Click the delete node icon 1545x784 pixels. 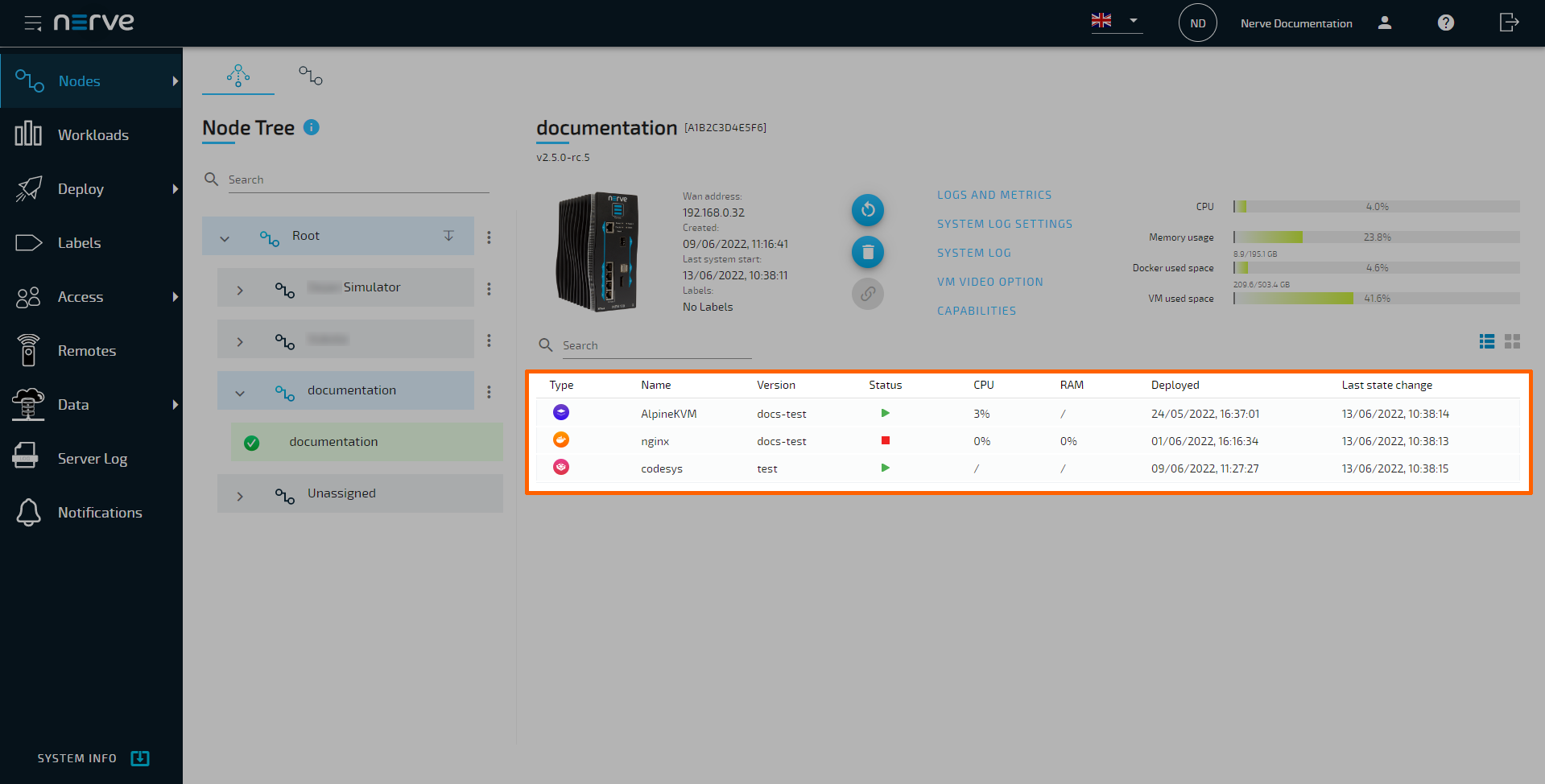(x=867, y=252)
